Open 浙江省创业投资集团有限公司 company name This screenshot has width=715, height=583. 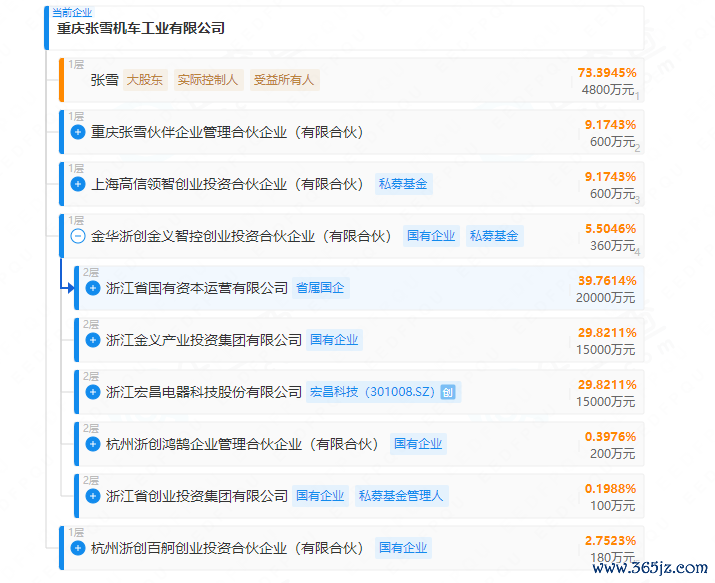click(197, 496)
